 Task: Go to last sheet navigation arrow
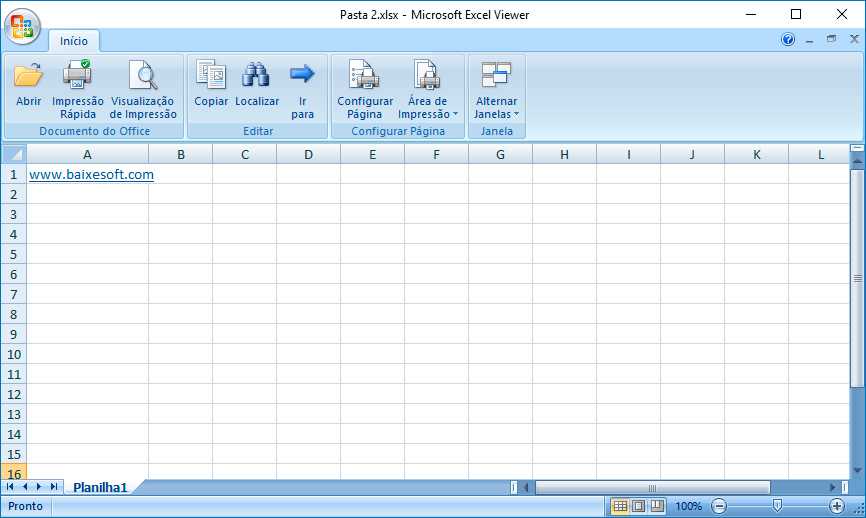click(54, 487)
